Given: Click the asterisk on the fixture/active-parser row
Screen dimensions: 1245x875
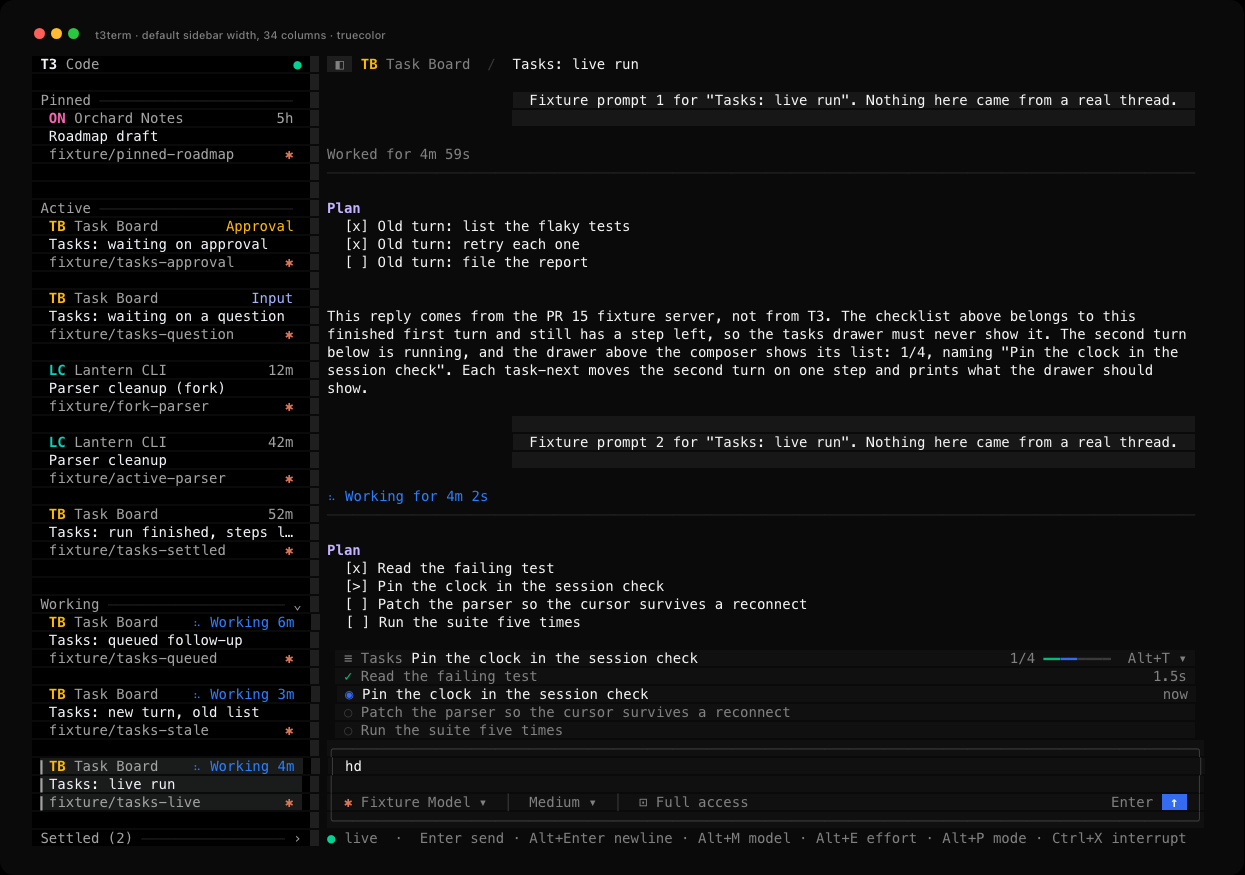Looking at the screenshot, I should 289,479.
